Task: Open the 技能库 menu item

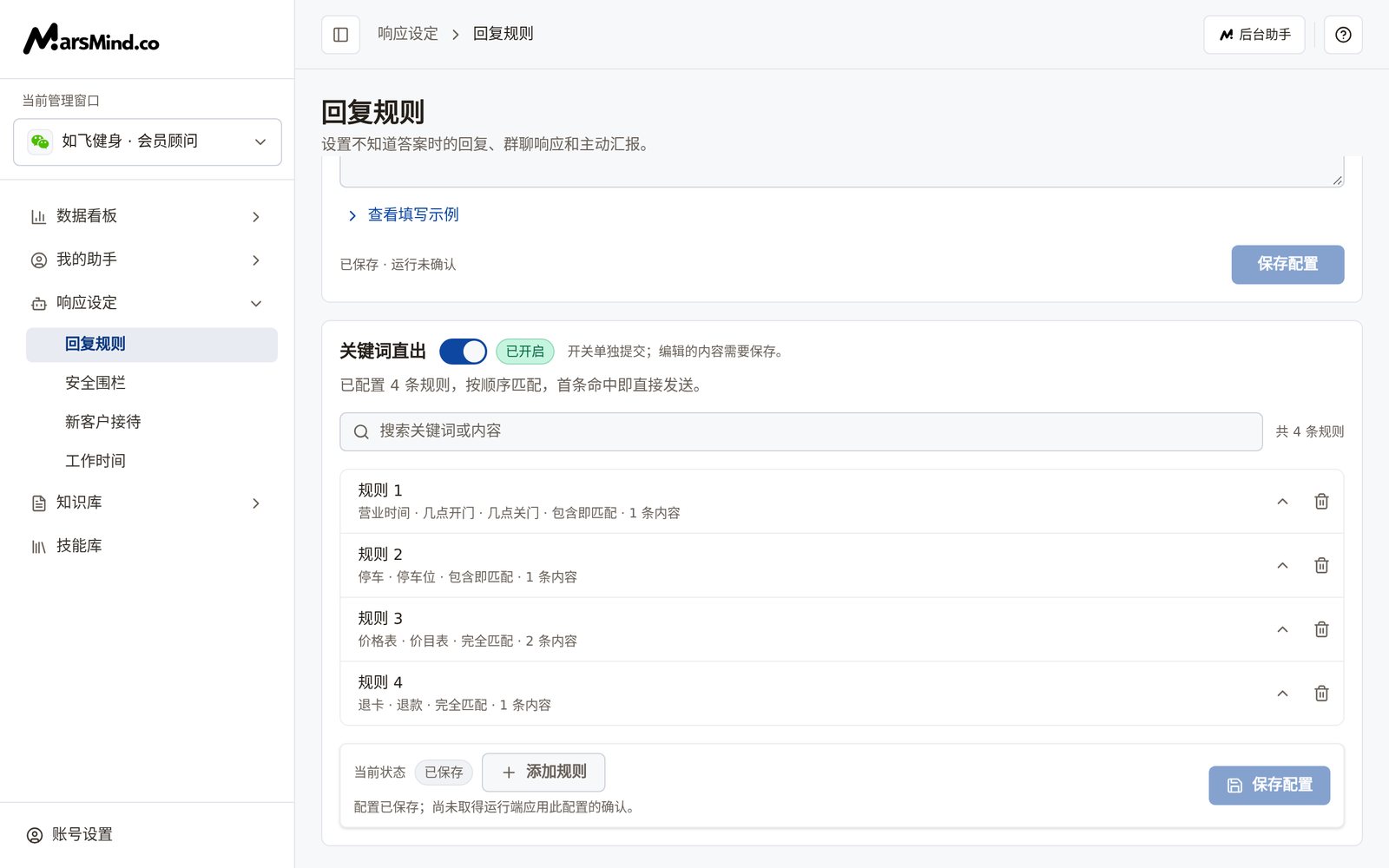Action: [148, 546]
